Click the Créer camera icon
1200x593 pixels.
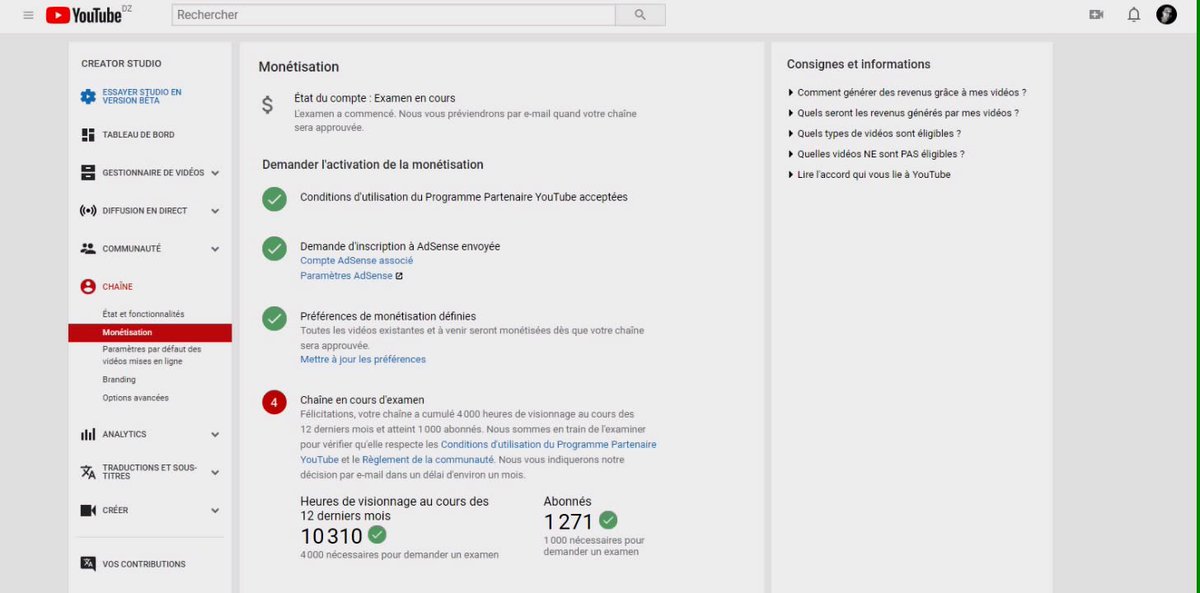tap(88, 510)
